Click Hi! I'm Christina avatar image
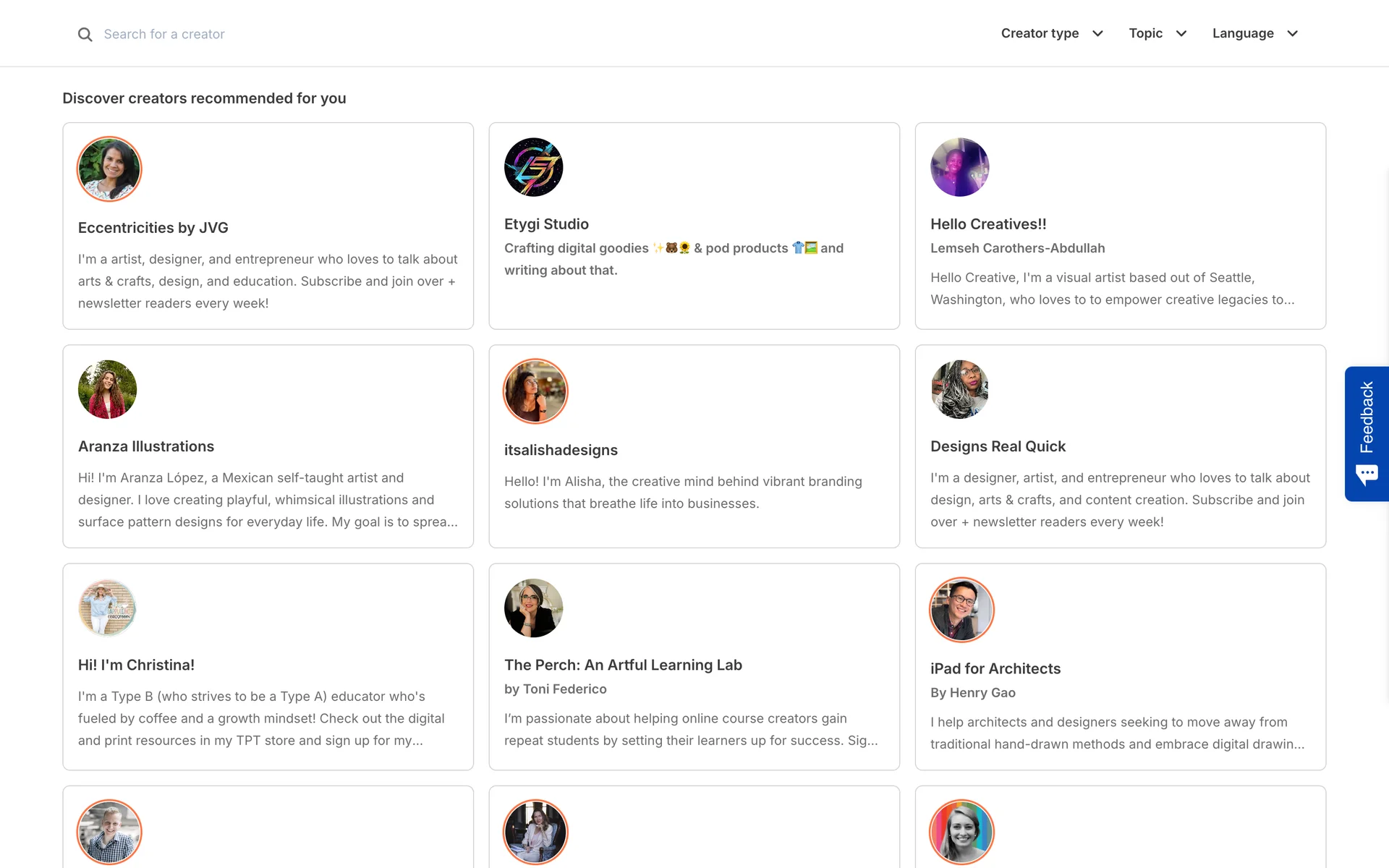The width and height of the screenshot is (1389, 868). [x=107, y=608]
